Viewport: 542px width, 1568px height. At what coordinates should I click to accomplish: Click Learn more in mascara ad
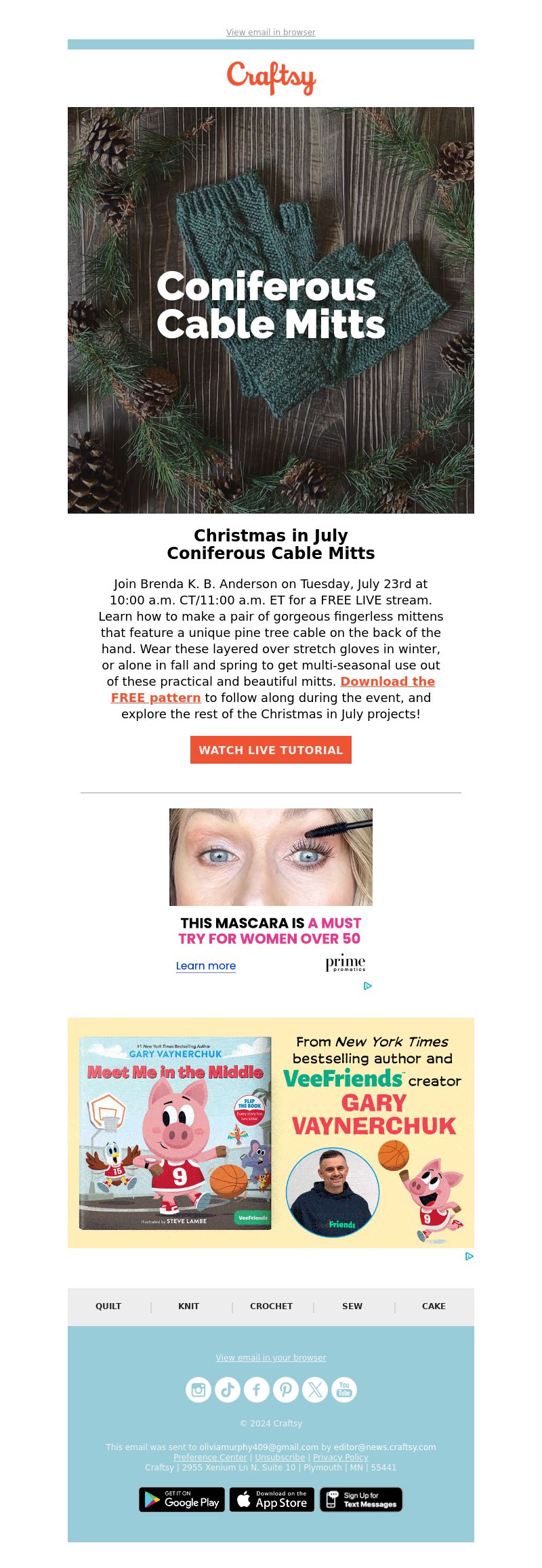pyautogui.click(x=206, y=966)
